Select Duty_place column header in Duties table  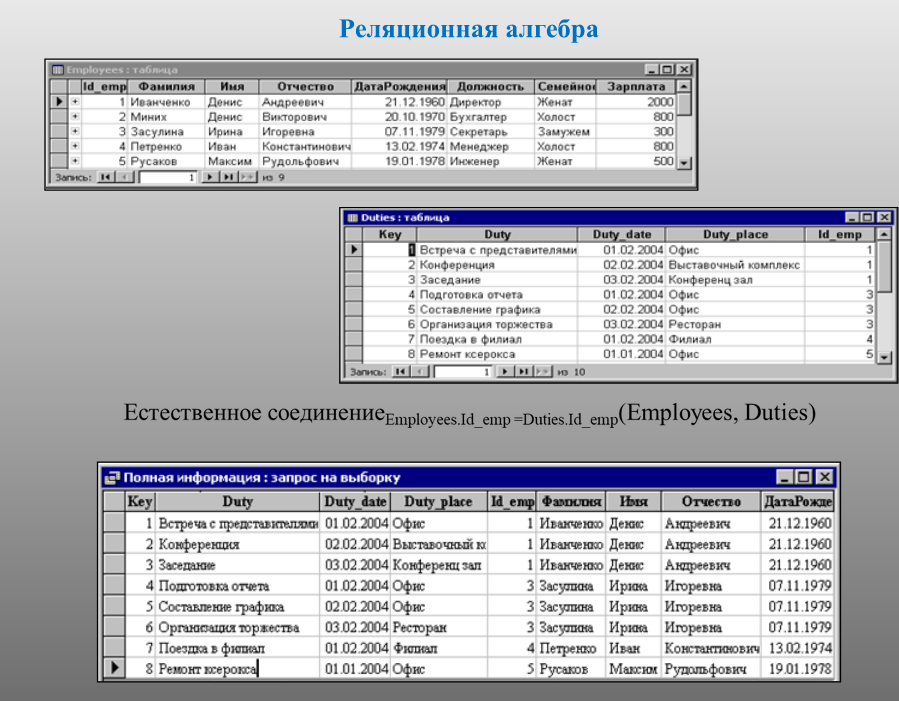pos(735,234)
